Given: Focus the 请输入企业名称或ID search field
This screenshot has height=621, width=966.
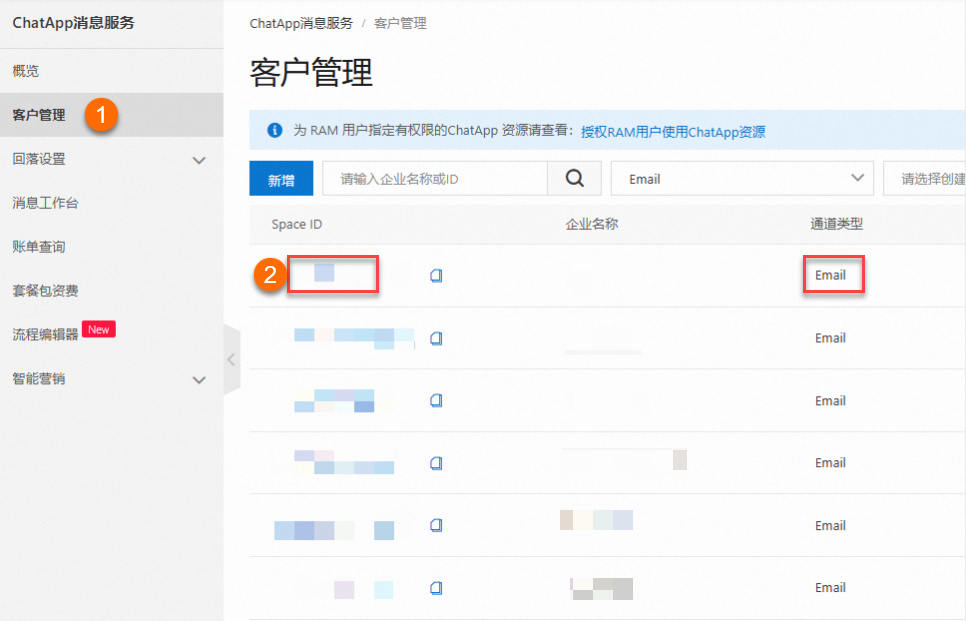Looking at the screenshot, I should click(x=435, y=179).
